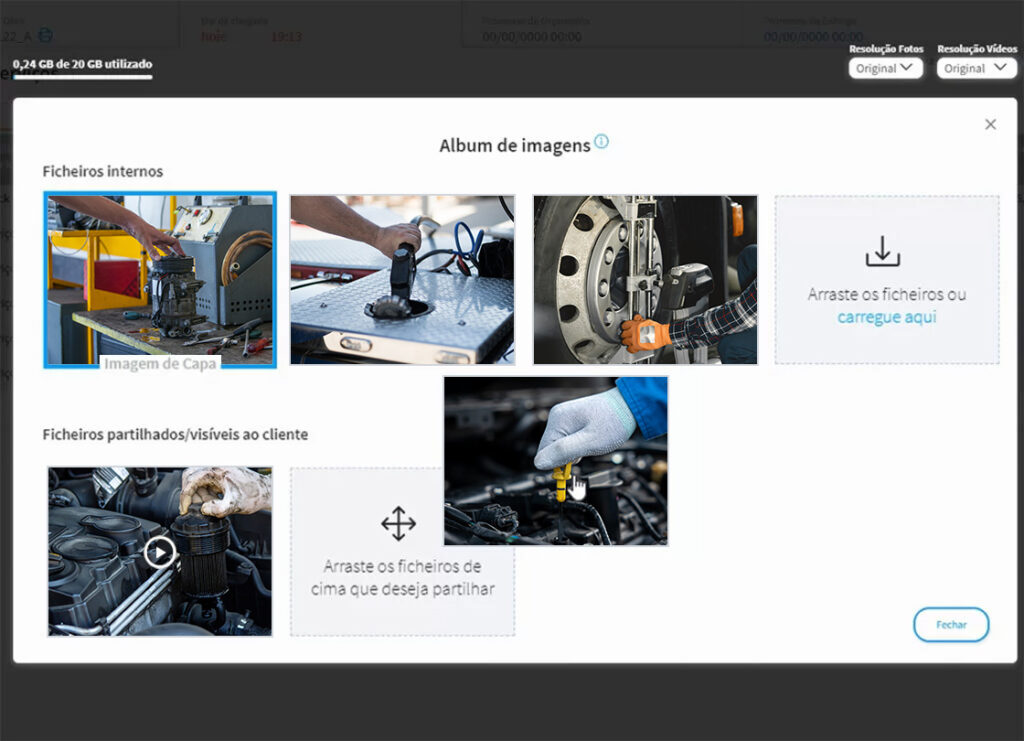Select the cover image with the compressor
The image size is (1024, 741).
tap(160, 270)
